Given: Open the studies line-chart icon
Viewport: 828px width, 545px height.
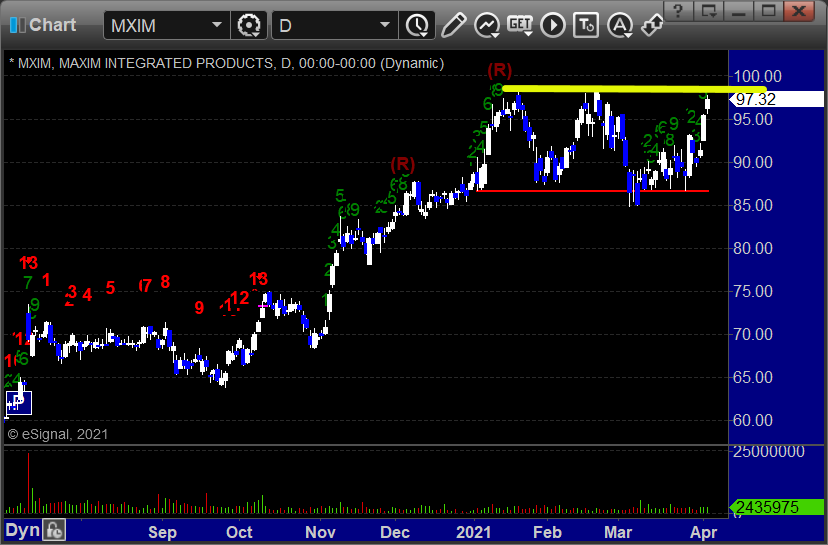Looking at the screenshot, I should click(x=487, y=25).
